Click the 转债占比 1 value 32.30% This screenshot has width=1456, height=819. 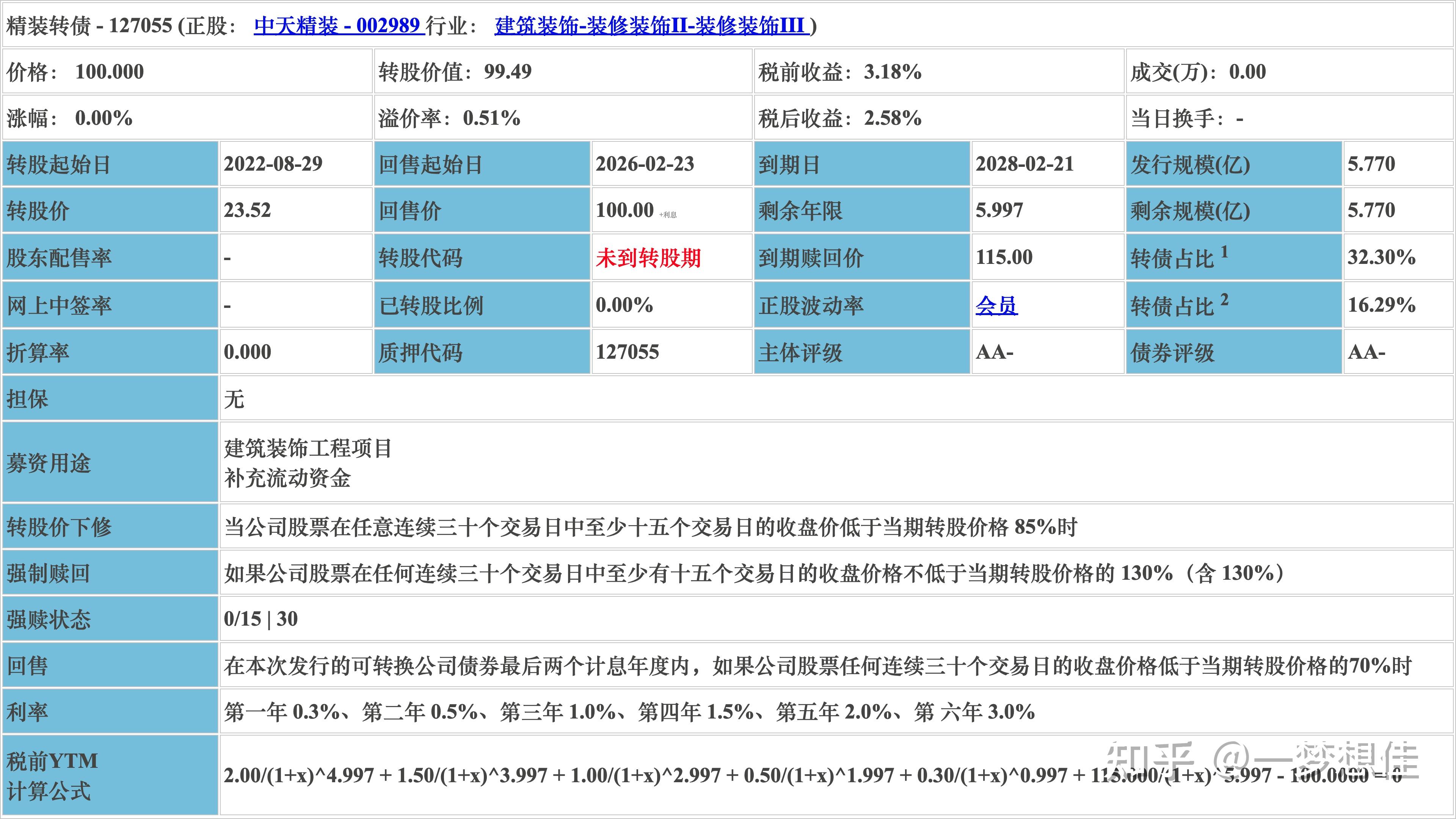(x=1381, y=257)
